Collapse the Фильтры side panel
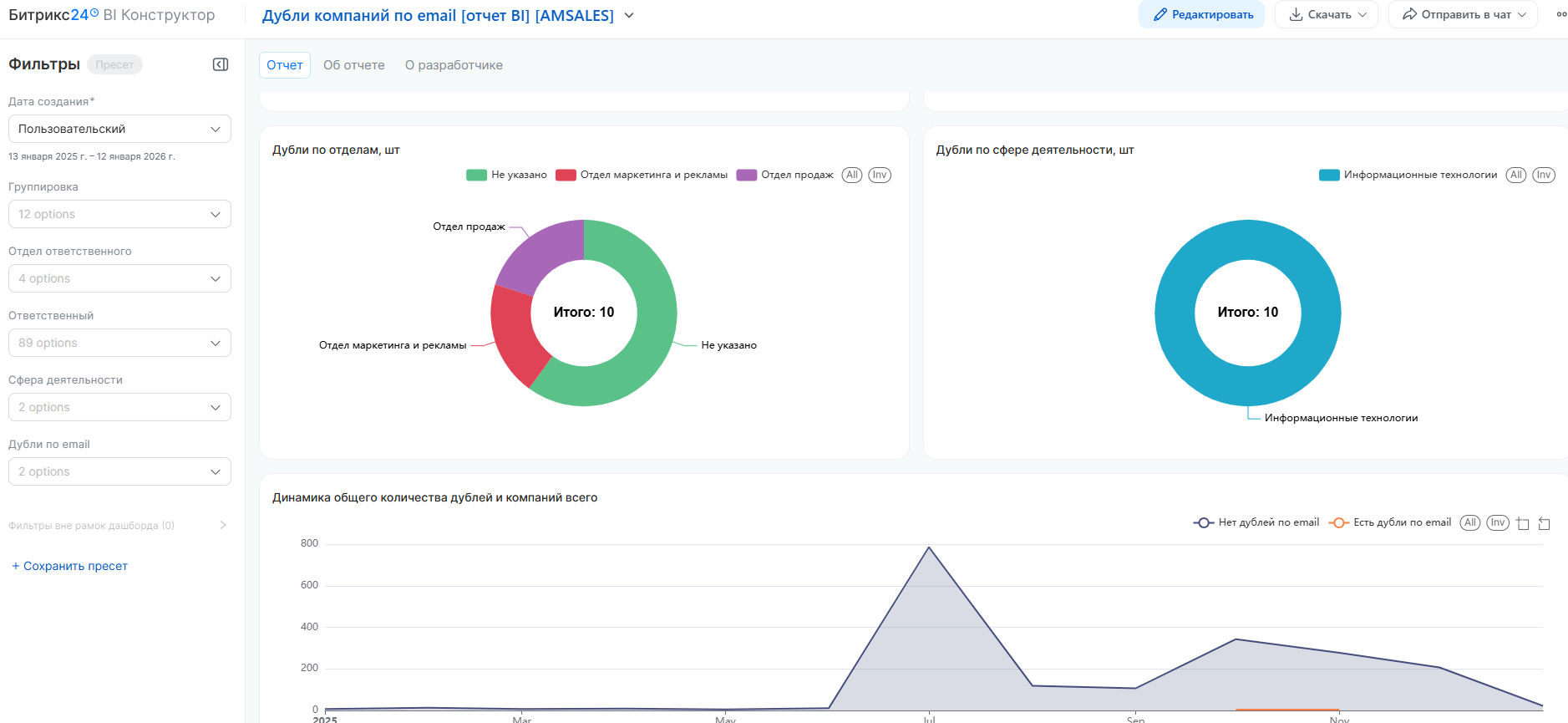 221,64
